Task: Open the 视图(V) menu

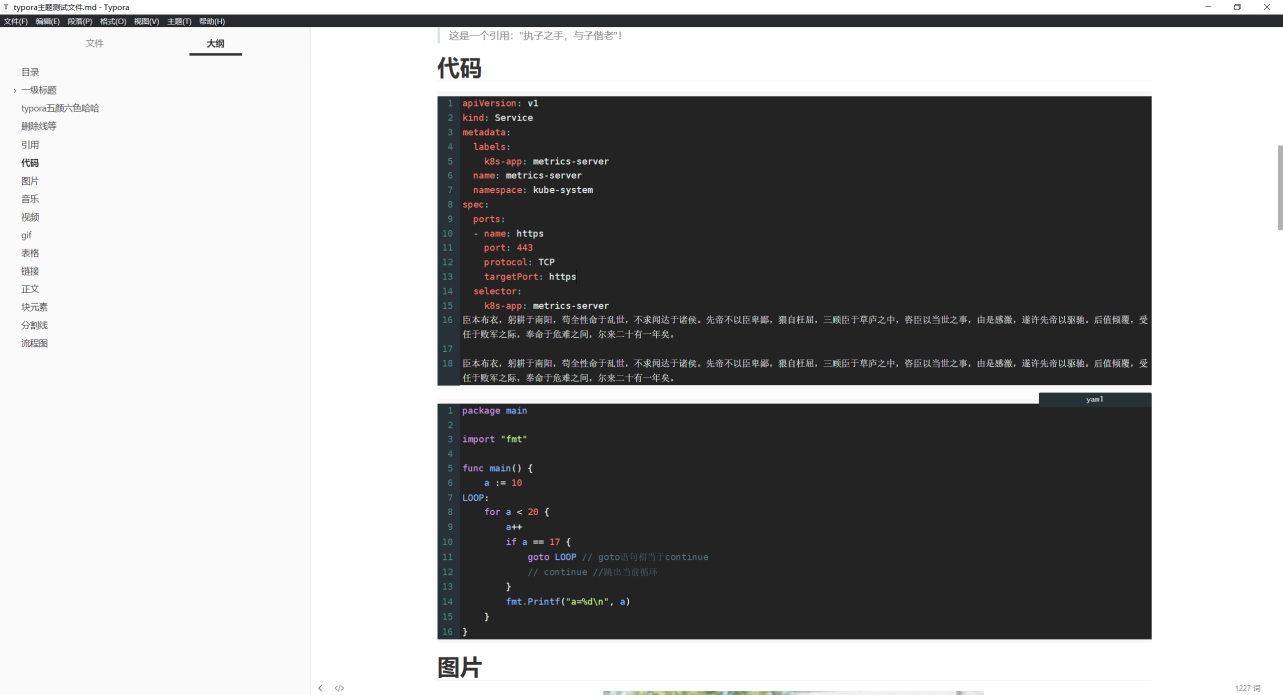Action: click(x=146, y=21)
